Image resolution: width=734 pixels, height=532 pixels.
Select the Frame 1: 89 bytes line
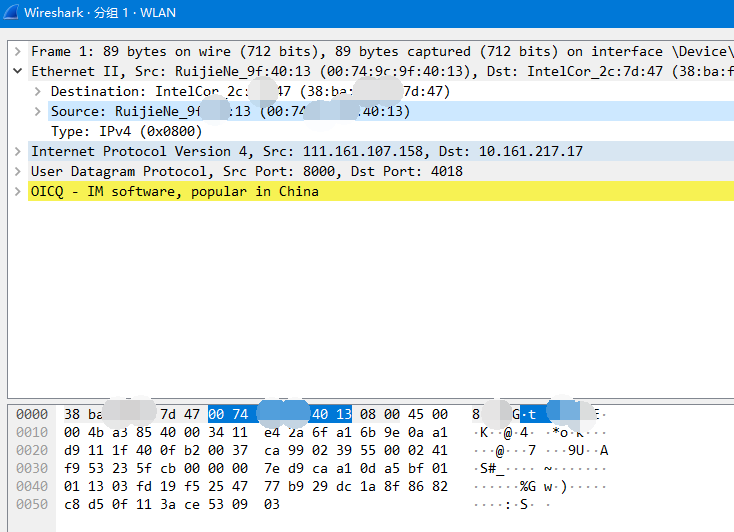381,51
